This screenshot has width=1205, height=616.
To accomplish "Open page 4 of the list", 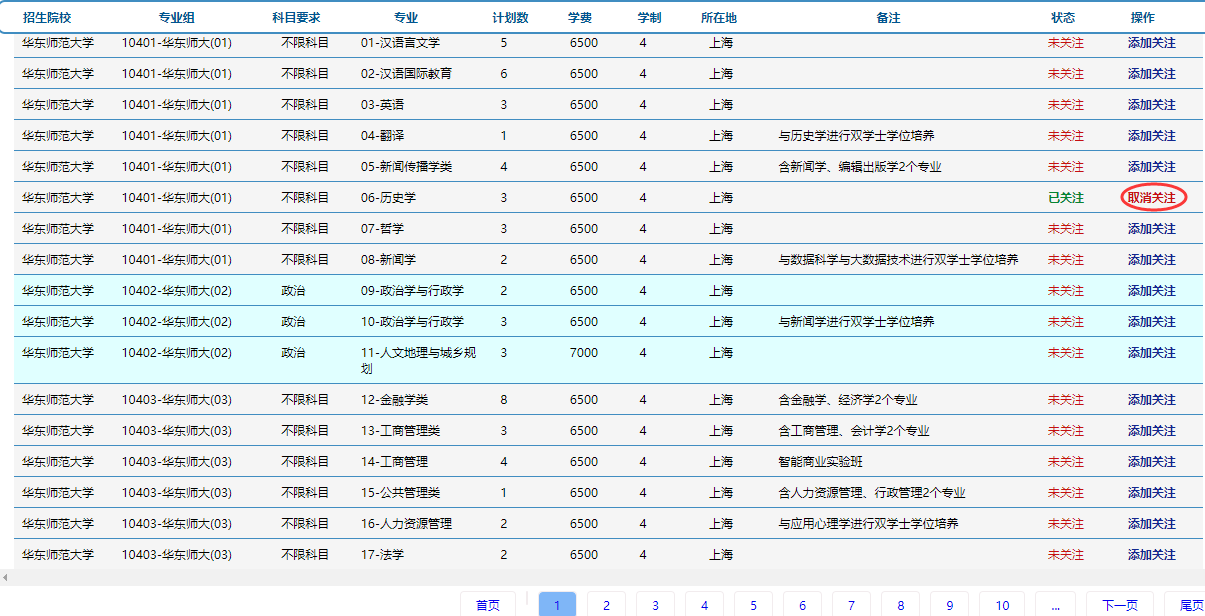I will pyautogui.click(x=704, y=605).
